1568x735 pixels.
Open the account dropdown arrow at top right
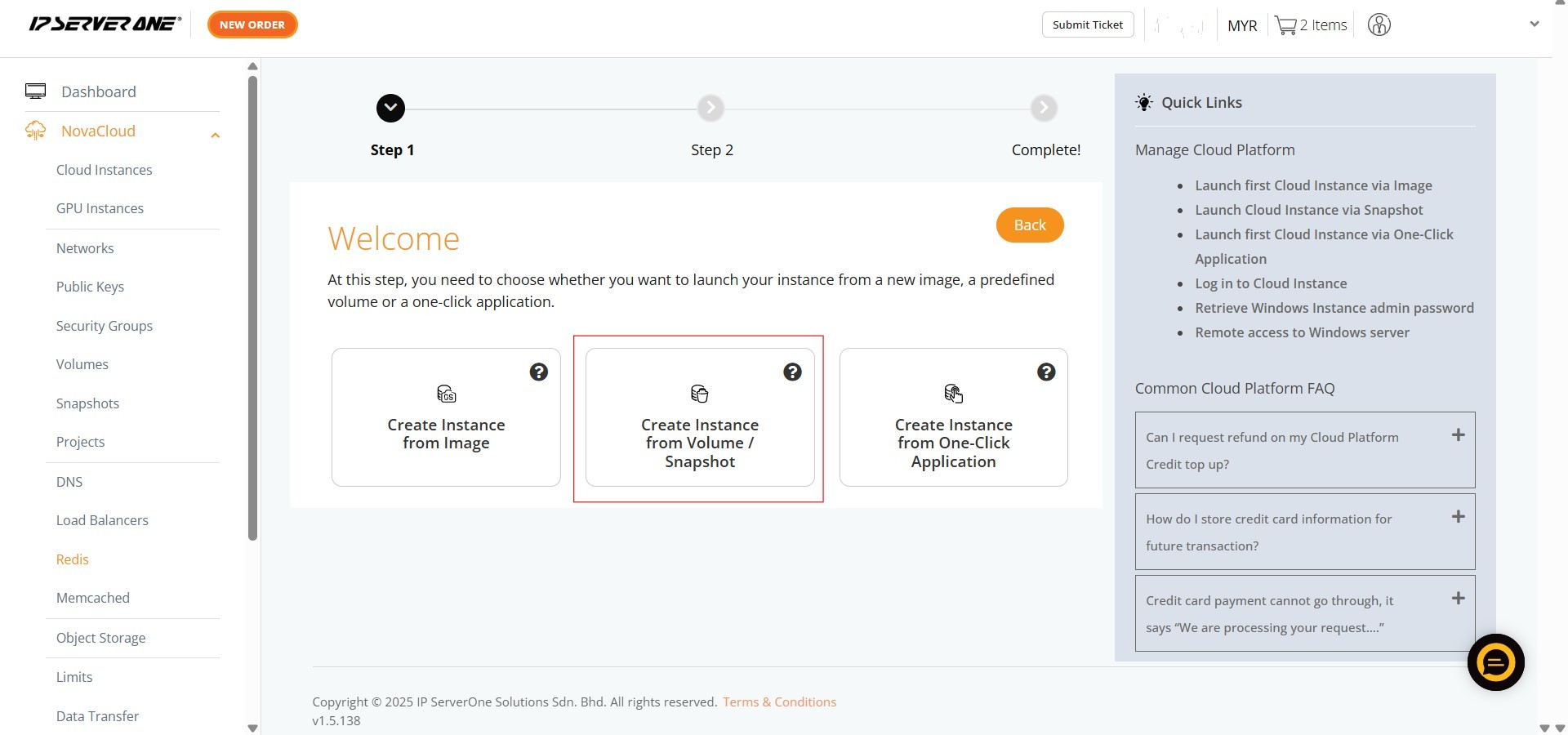click(x=1534, y=24)
